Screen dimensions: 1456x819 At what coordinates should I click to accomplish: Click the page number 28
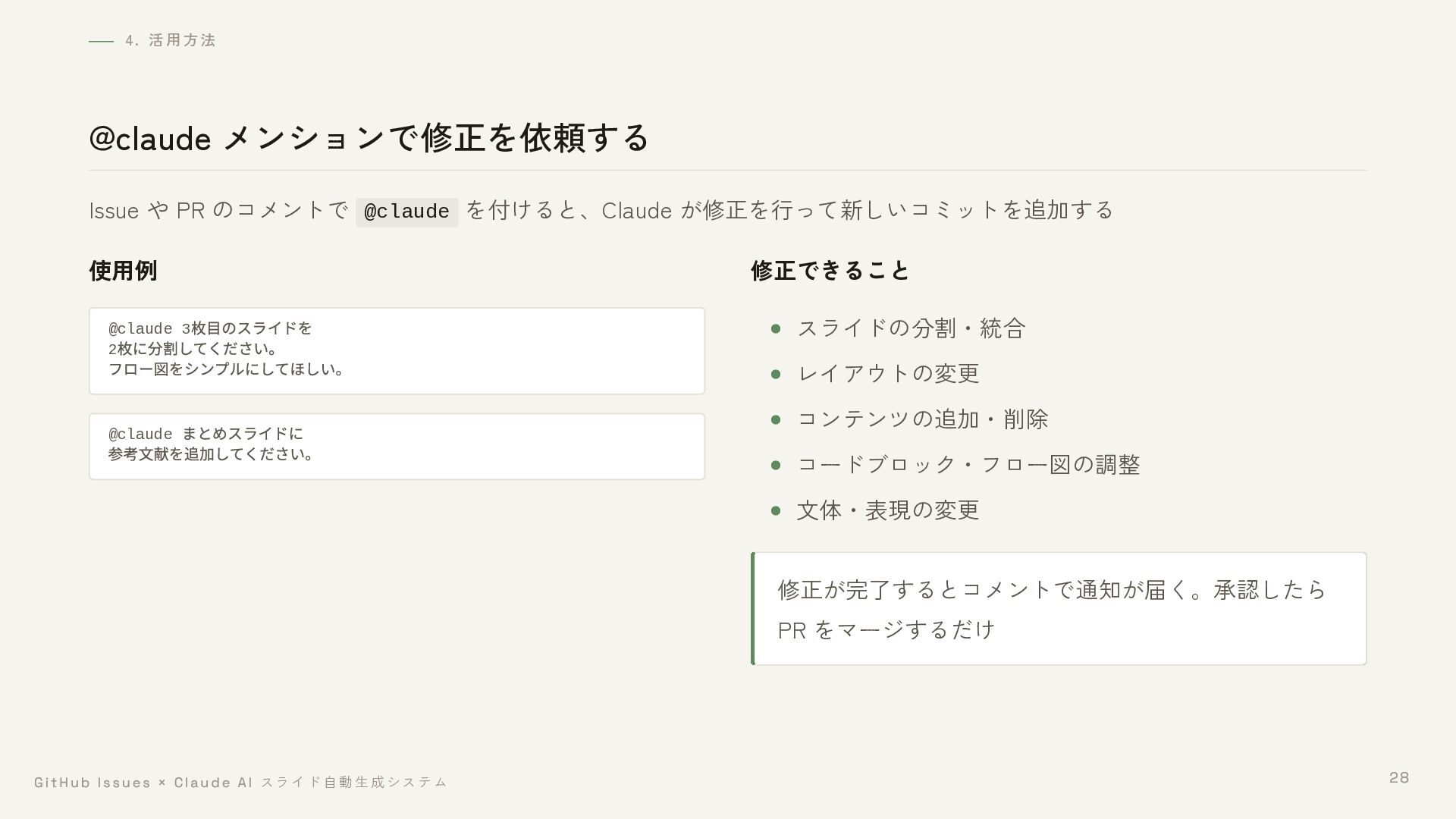(1399, 777)
